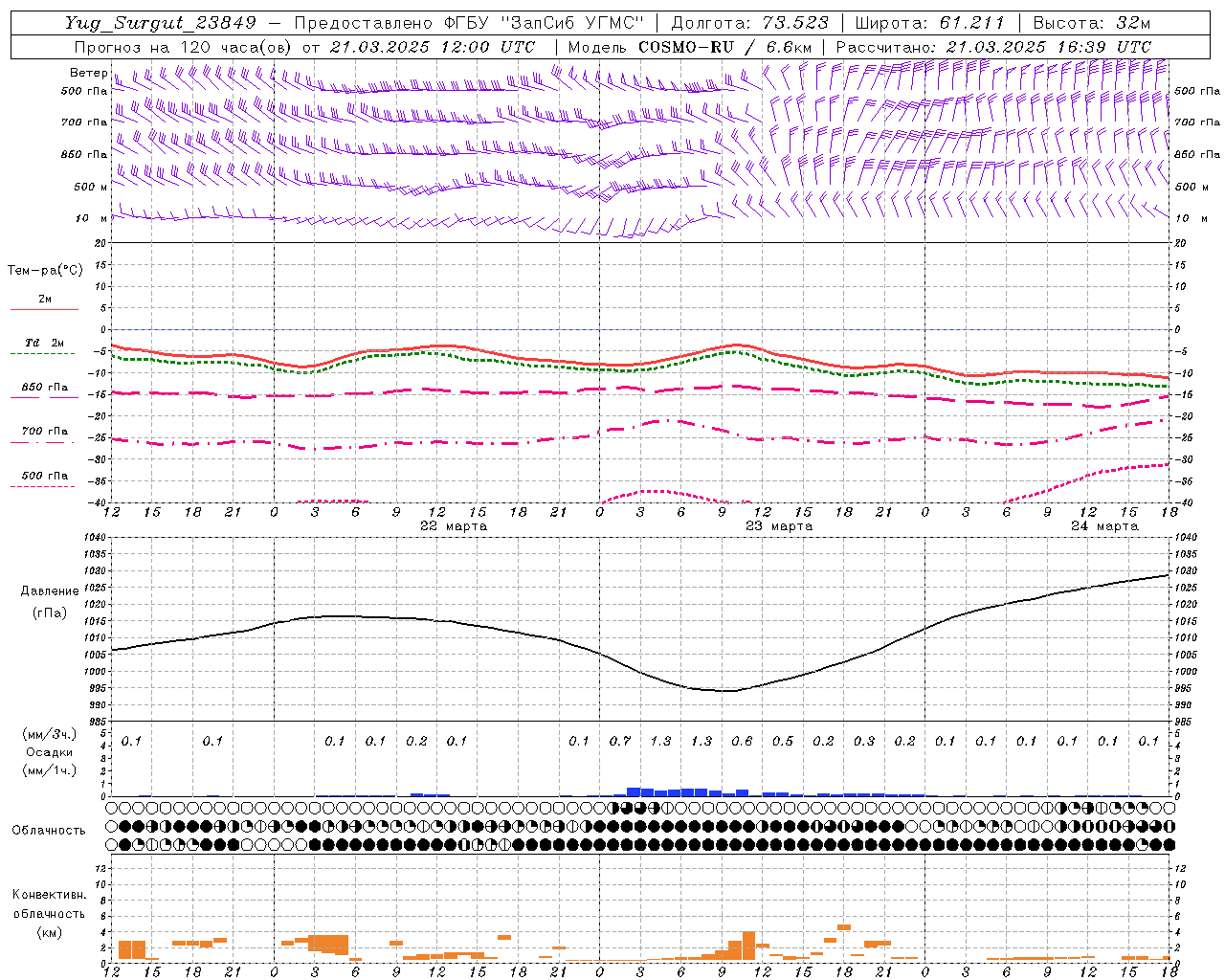This screenshot has height=980, width=1225.
Task: Click the Тем-ра(°C) temperature panel label
Action: pos(45,271)
